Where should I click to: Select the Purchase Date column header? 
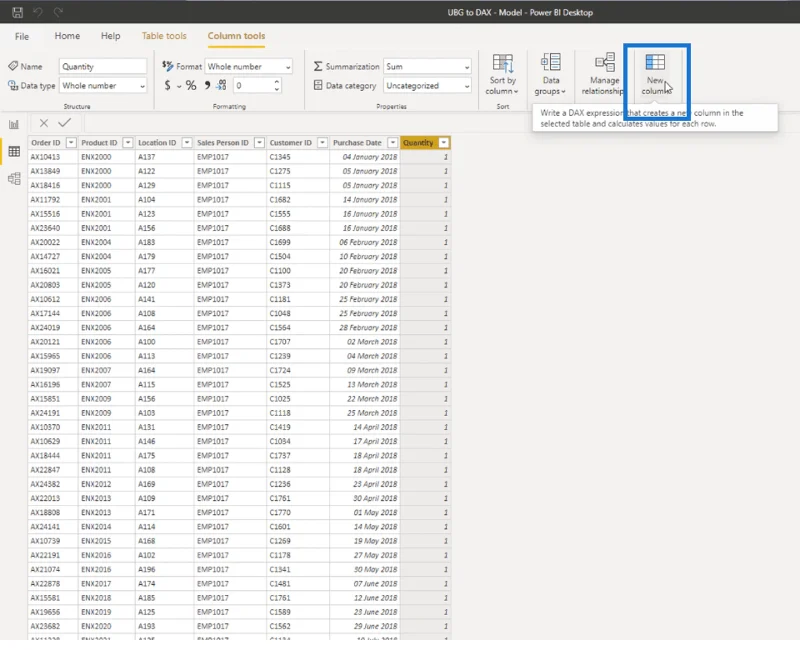357,143
